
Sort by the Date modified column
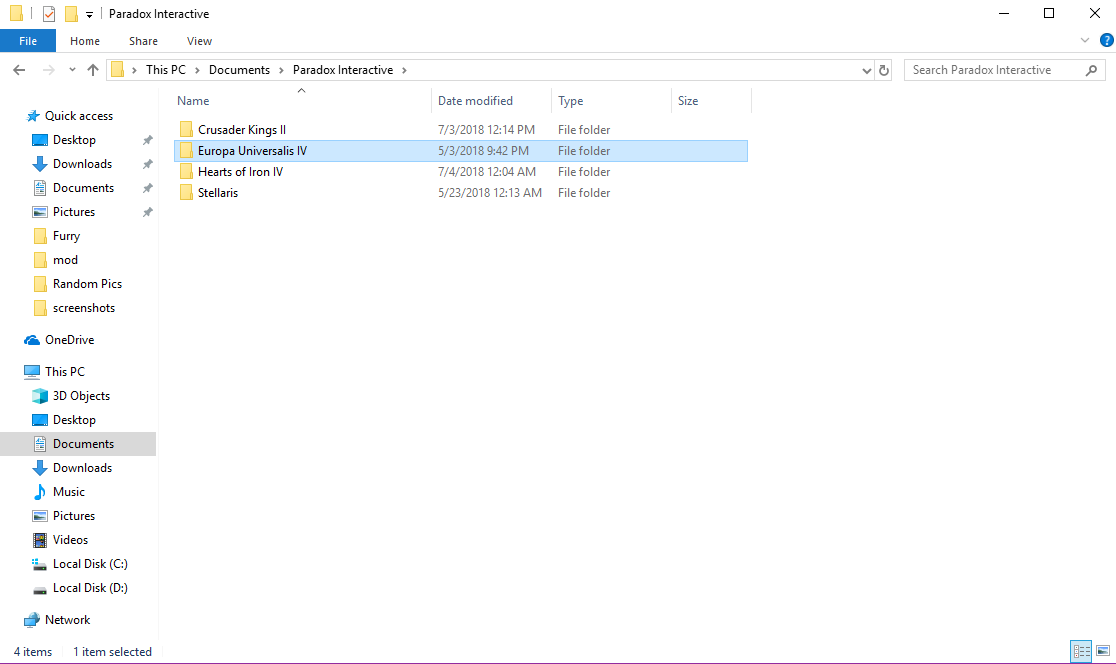pos(492,100)
